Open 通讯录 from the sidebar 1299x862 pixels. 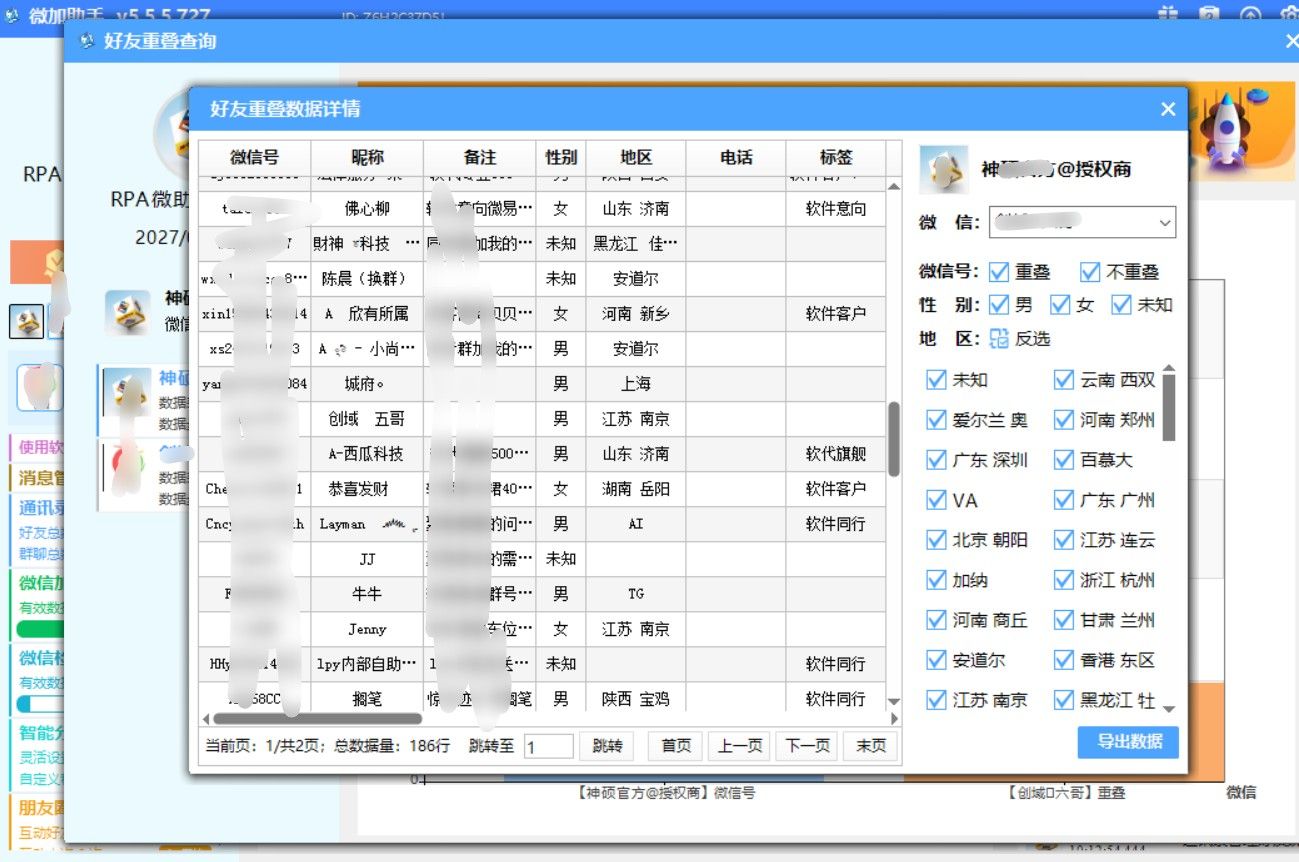(36, 507)
